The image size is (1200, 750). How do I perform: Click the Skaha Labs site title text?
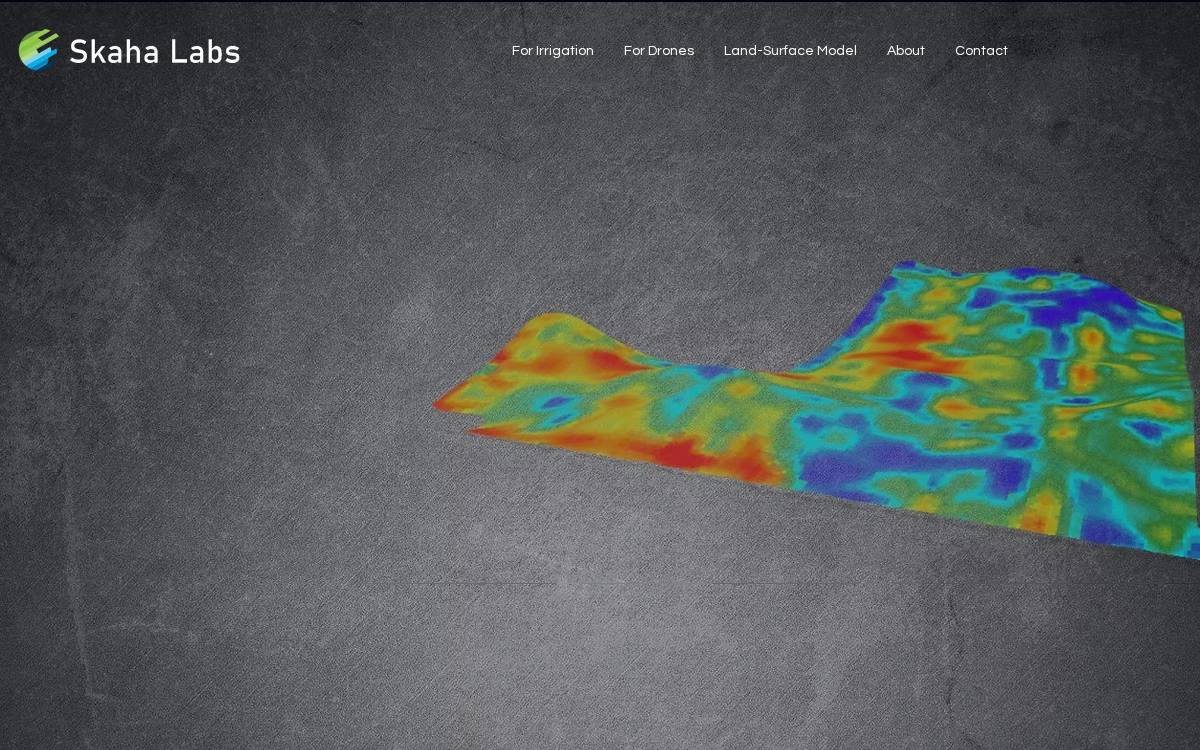155,52
